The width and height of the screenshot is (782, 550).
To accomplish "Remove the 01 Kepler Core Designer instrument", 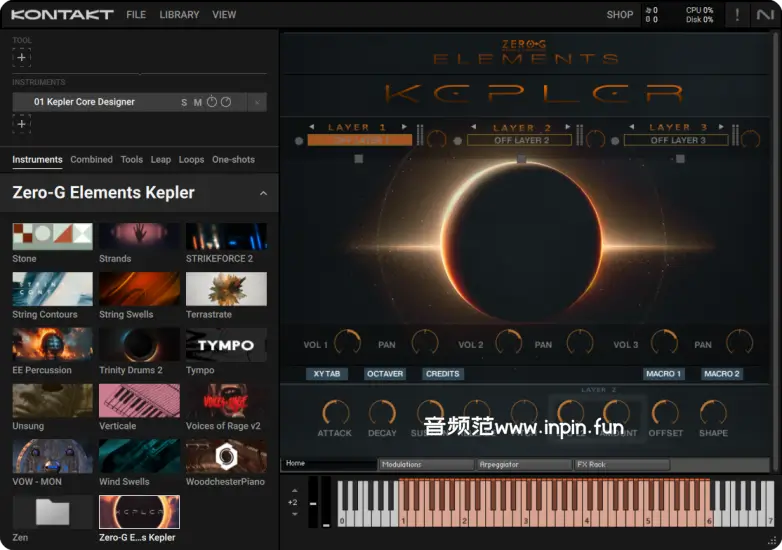I will tap(257, 102).
